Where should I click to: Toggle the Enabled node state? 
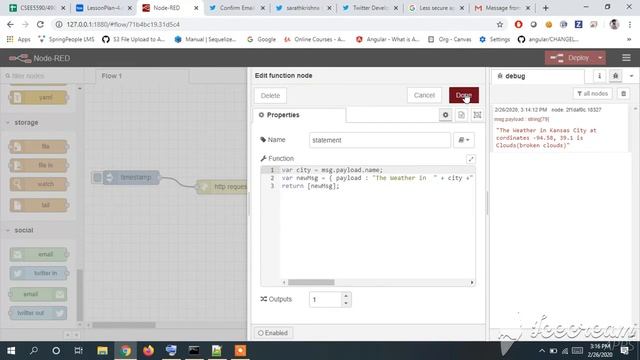point(273,333)
